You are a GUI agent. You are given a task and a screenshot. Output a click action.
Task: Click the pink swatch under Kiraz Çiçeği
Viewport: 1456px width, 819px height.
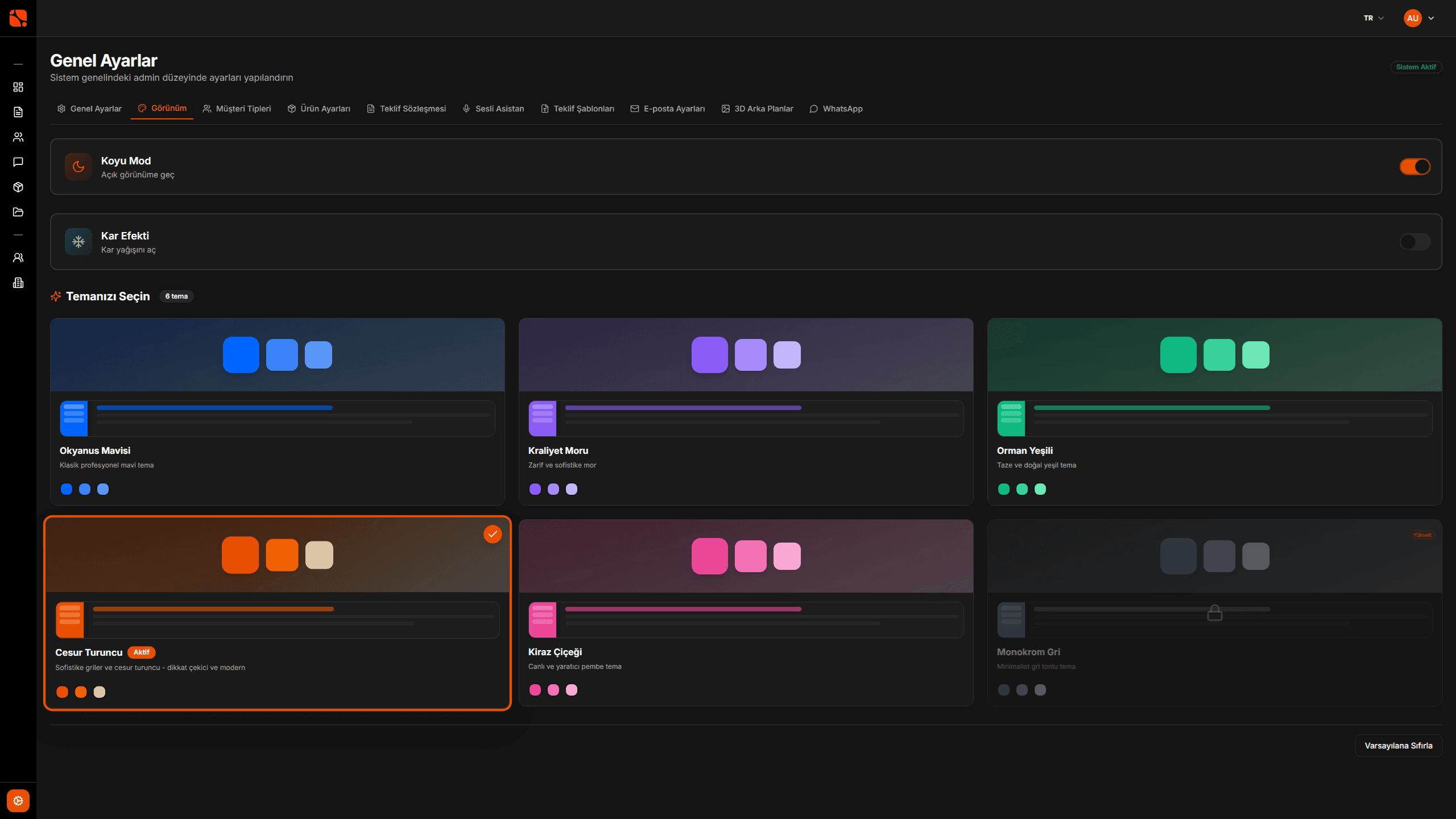(x=535, y=690)
